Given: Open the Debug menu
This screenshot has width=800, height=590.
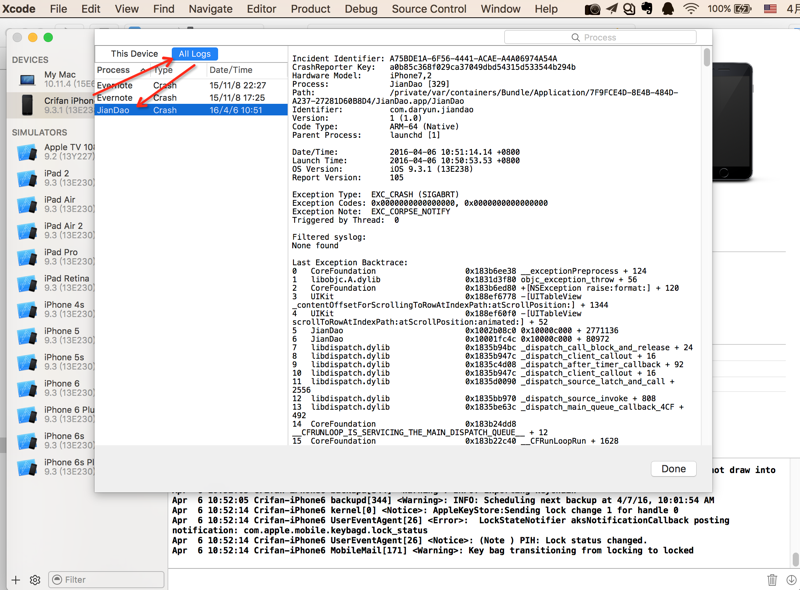Looking at the screenshot, I should [361, 9].
